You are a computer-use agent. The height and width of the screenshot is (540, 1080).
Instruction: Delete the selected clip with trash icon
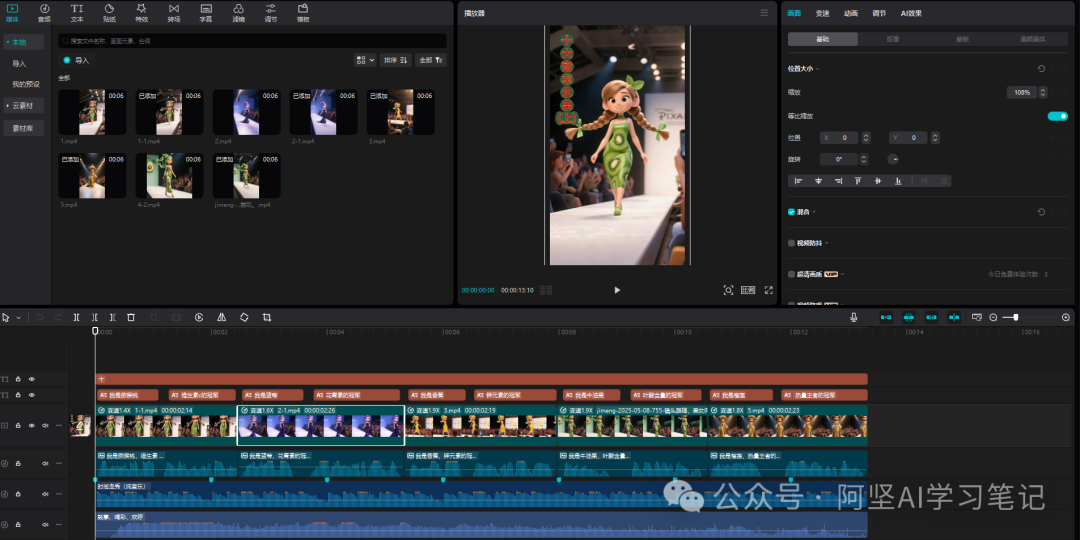(131, 318)
